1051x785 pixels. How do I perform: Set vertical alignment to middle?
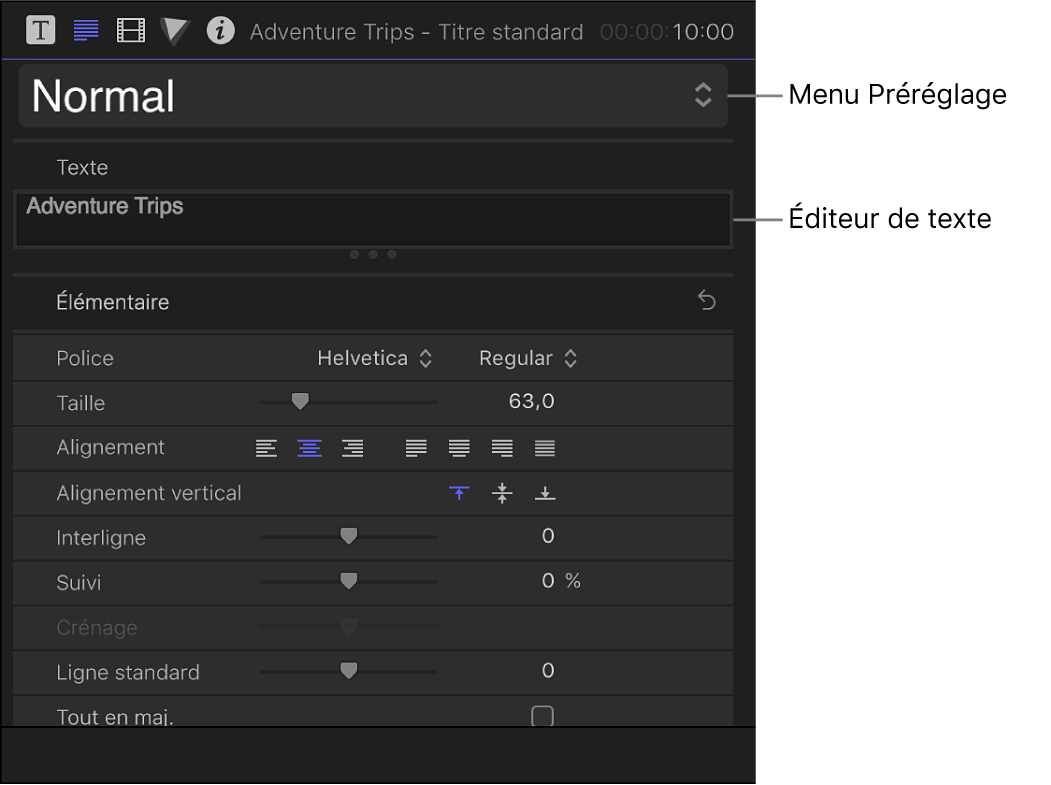pos(502,493)
